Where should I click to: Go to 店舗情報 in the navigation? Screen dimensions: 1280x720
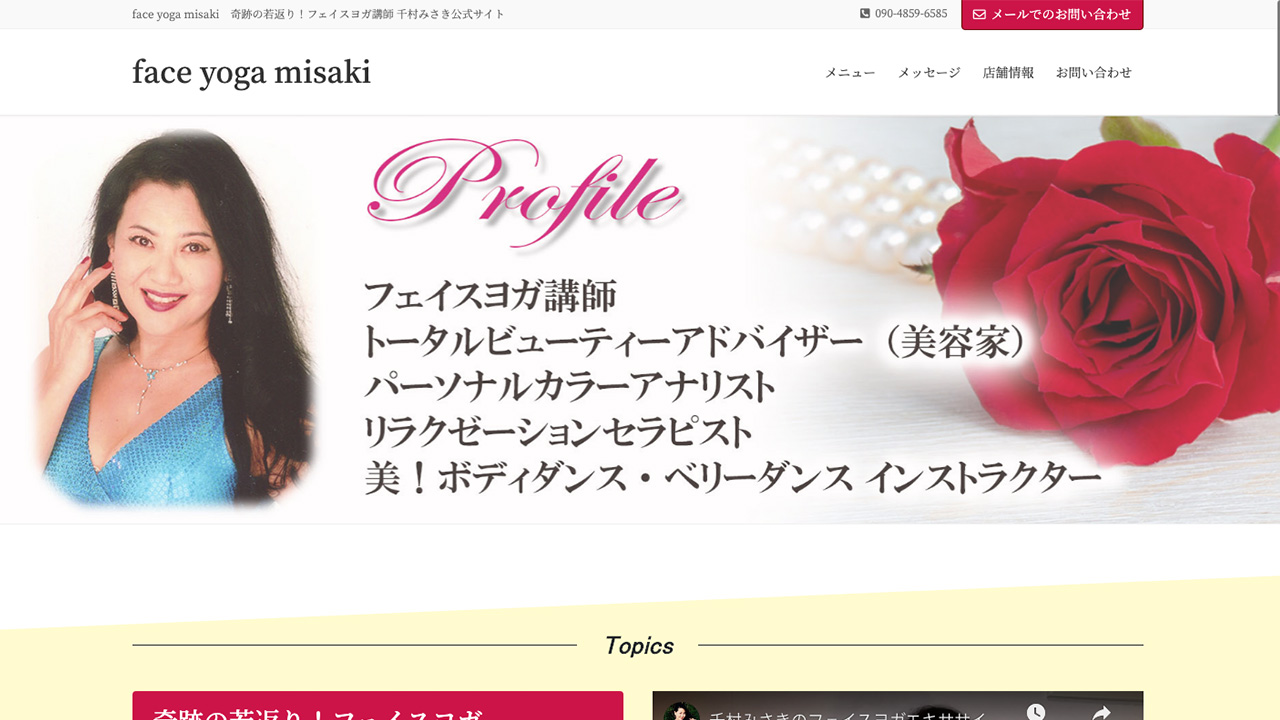[1008, 73]
